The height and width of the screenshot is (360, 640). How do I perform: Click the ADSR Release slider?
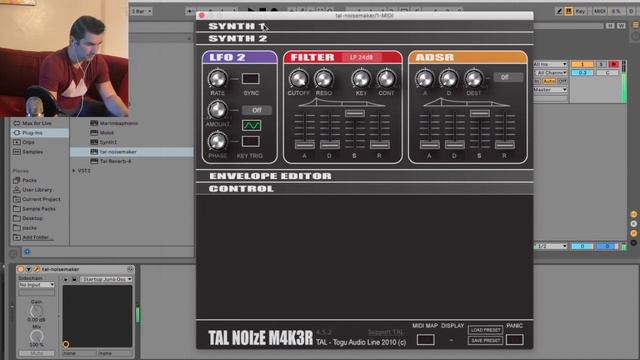pos(504,144)
